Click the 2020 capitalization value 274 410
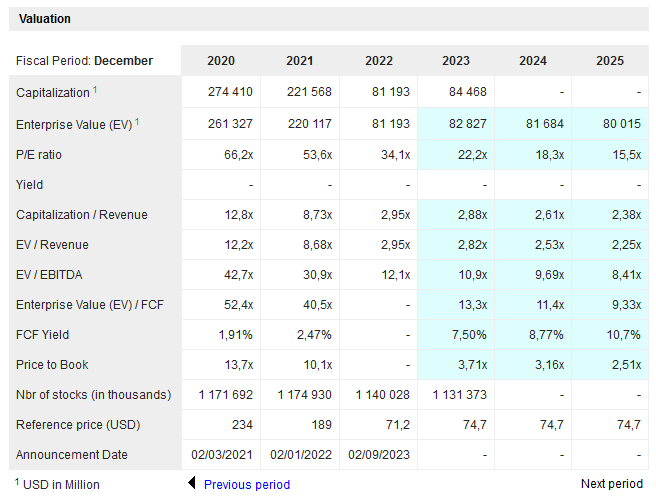The image size is (656, 500). (x=230, y=93)
